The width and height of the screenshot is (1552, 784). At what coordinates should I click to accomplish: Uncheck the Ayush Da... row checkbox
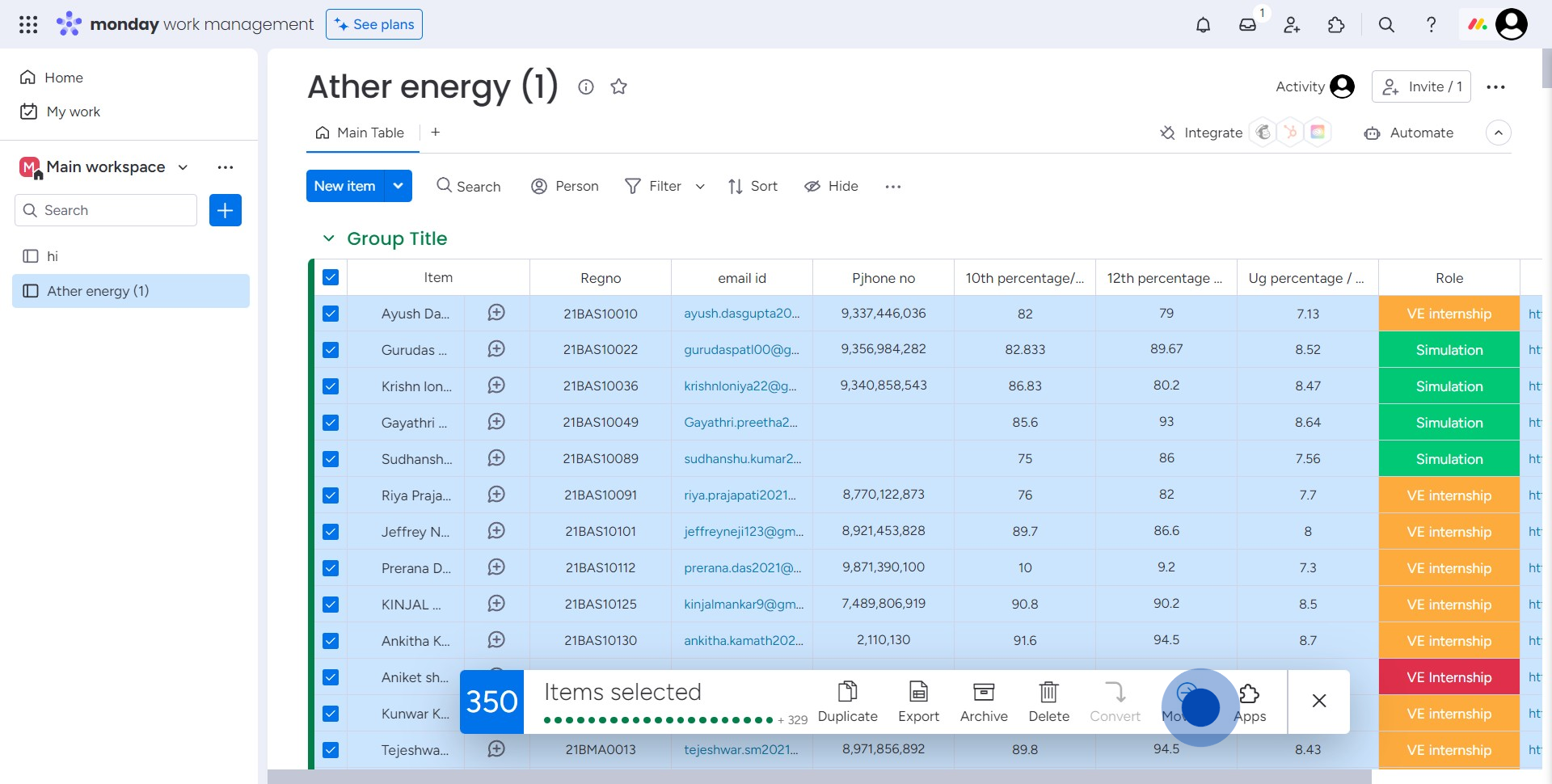tap(331, 314)
